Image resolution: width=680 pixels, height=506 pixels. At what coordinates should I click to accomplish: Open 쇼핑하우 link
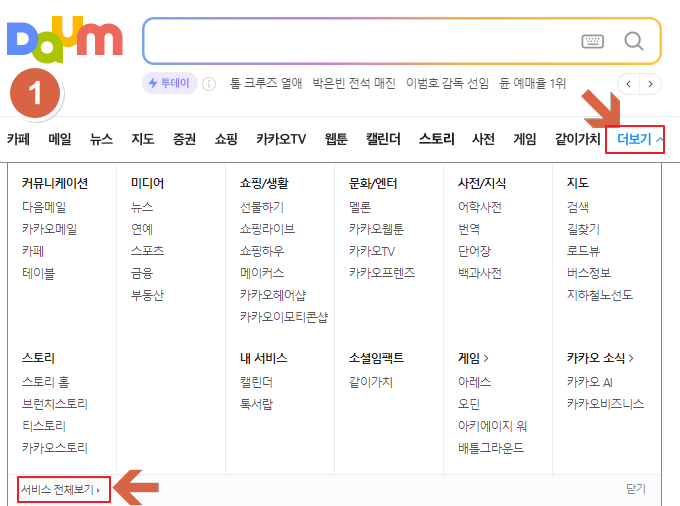[x=262, y=251]
